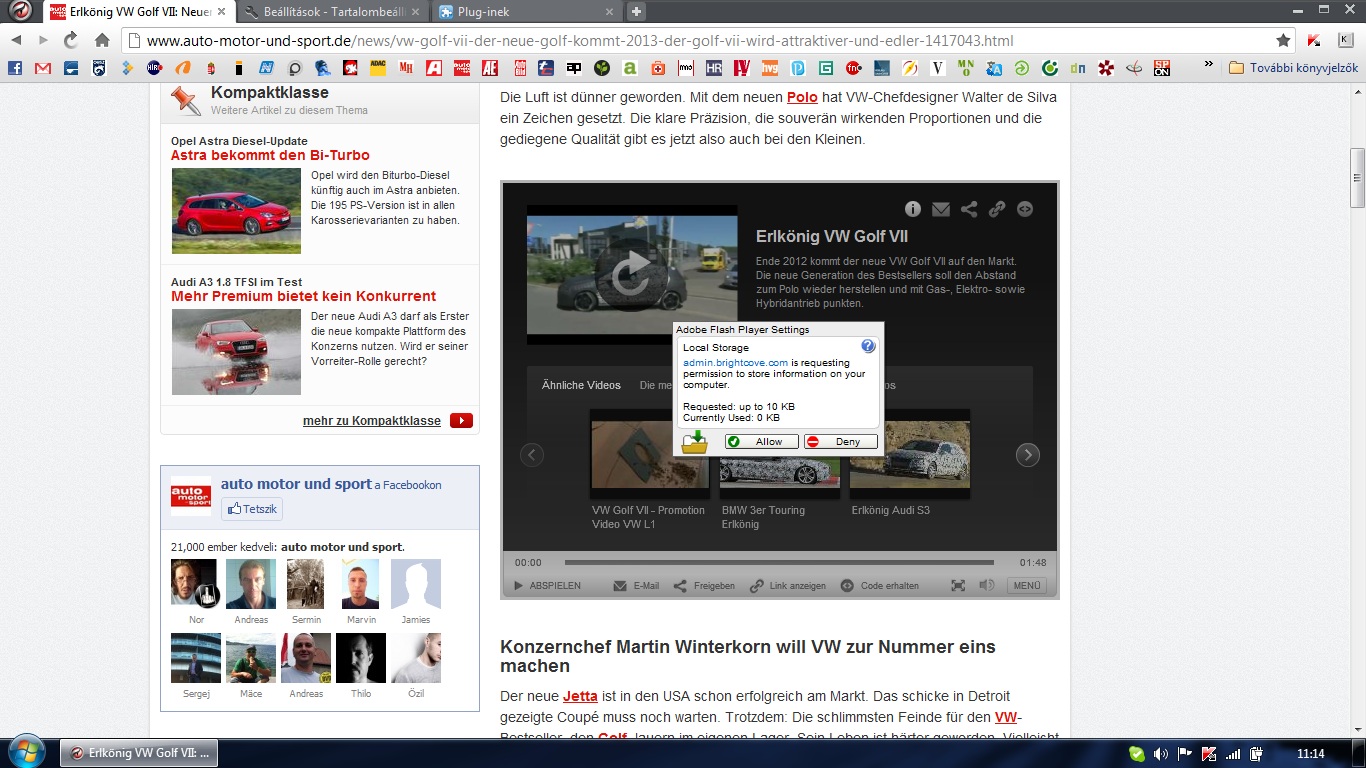Follow the Polo link in article
The image size is (1366, 768).
pyautogui.click(x=802, y=97)
